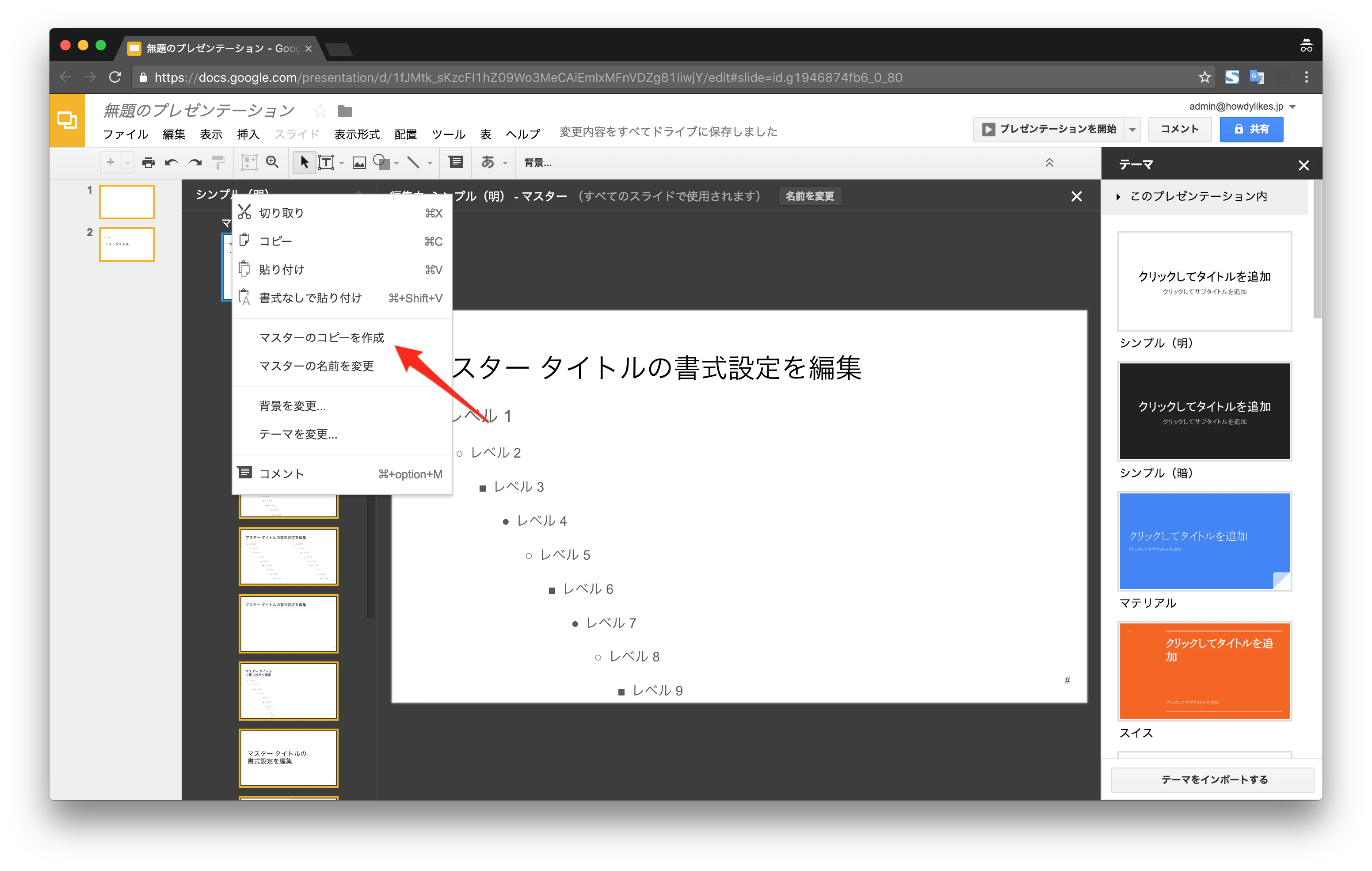The height and width of the screenshot is (871, 1372).
Task: Select the line tool icon
Action: tap(414, 162)
